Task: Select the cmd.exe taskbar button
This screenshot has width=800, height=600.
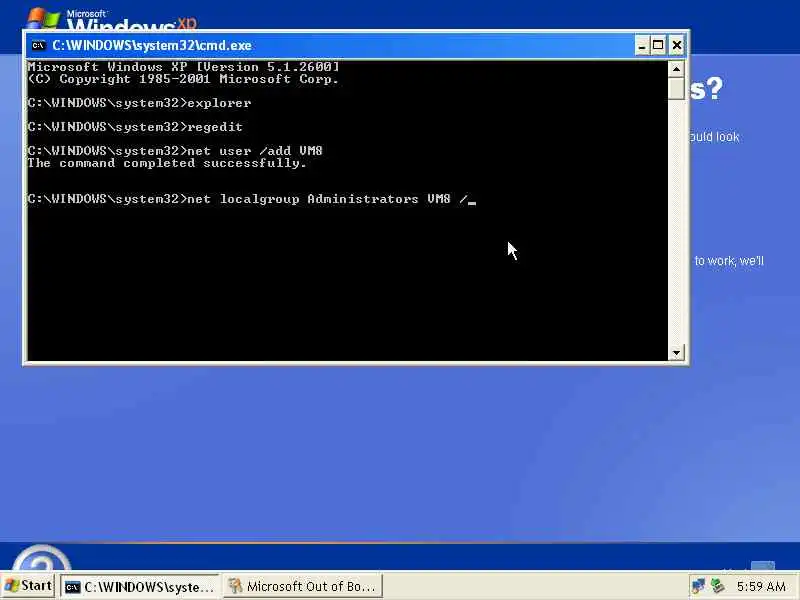Action: (140, 586)
